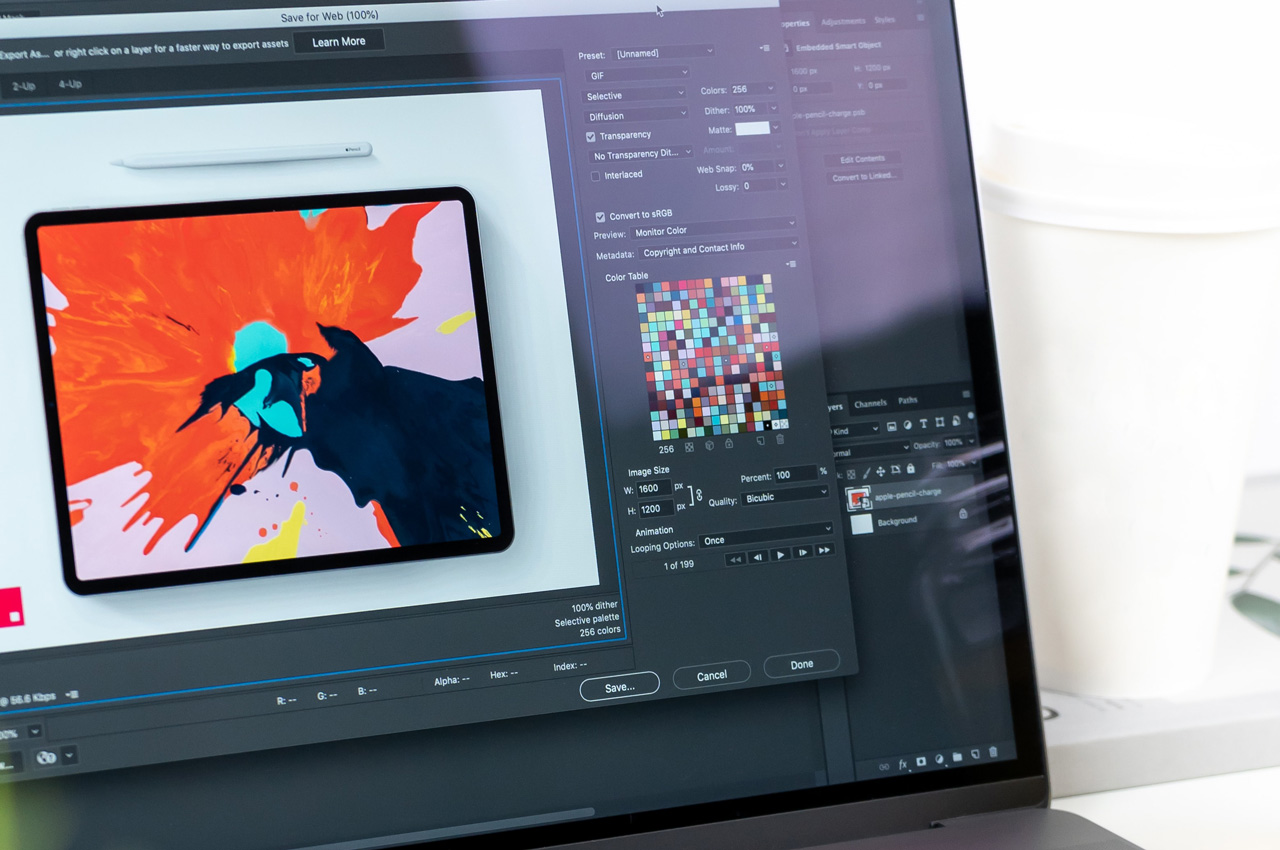Select the type layer filter icon
The width and height of the screenshot is (1280, 850).
click(x=923, y=425)
